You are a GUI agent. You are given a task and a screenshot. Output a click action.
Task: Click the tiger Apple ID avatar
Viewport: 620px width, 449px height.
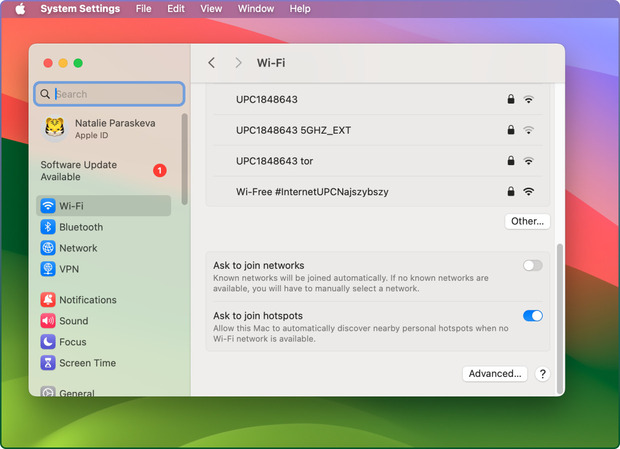click(x=55, y=128)
